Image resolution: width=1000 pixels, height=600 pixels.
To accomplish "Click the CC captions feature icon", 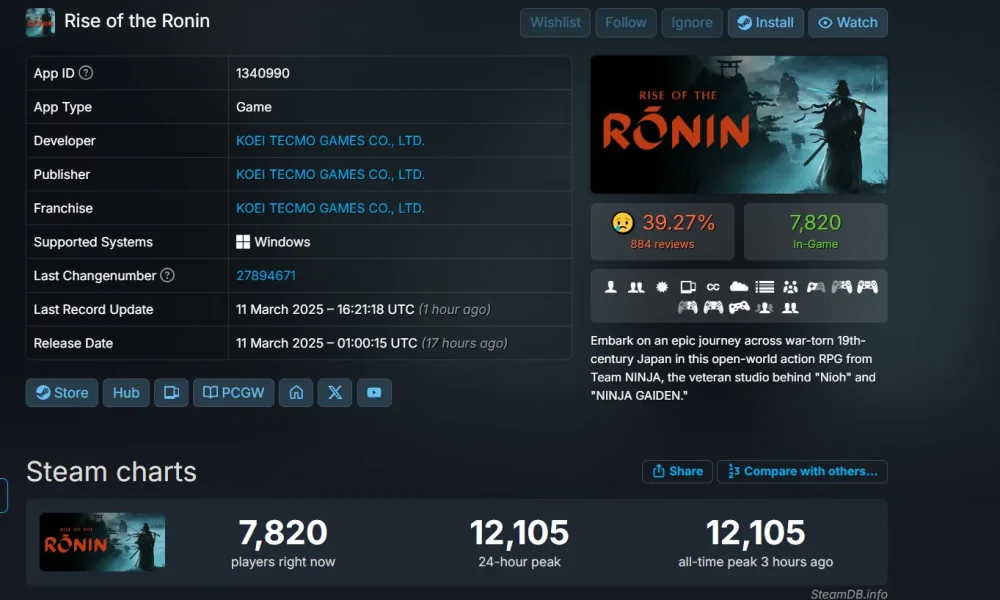I will point(713,287).
